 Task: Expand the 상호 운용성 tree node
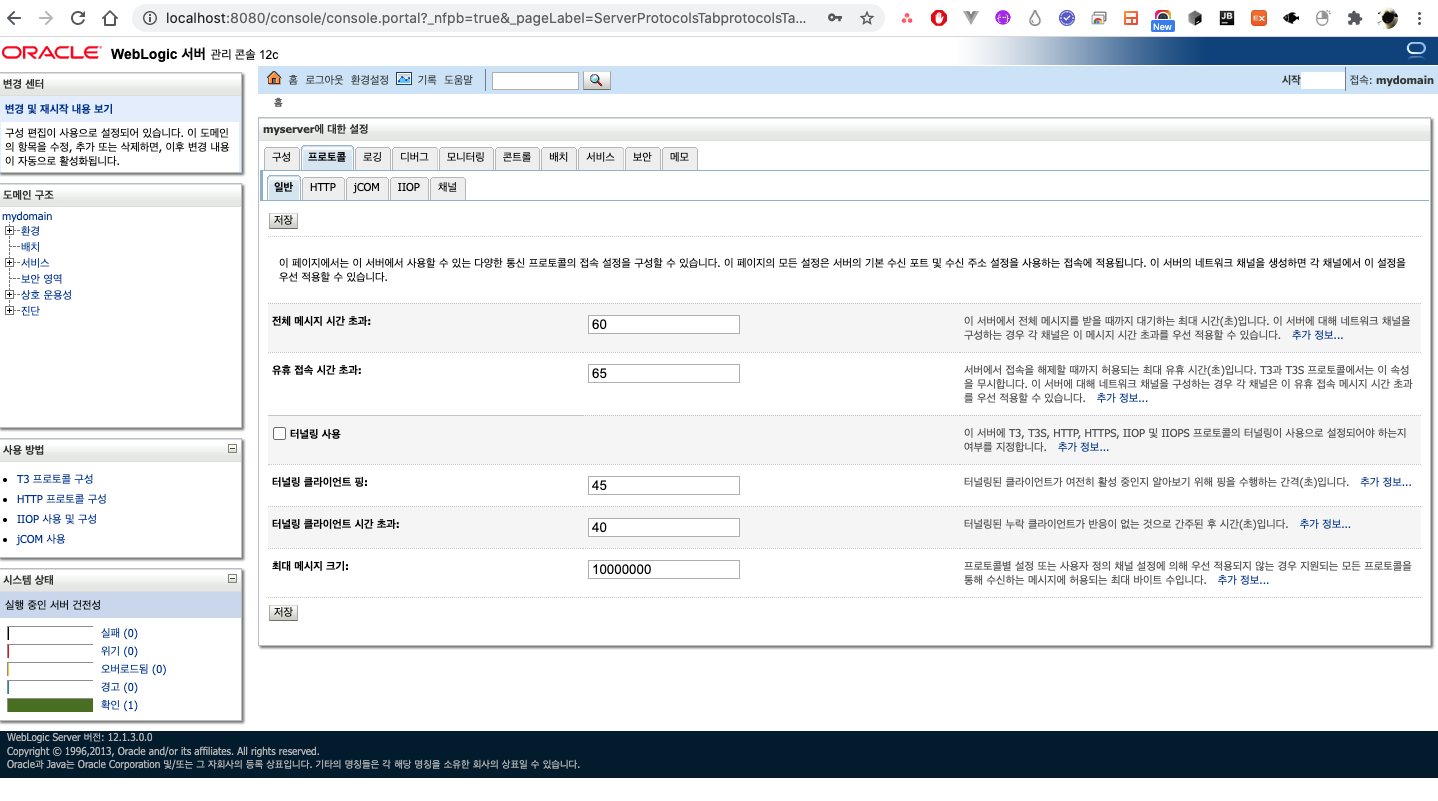point(10,295)
